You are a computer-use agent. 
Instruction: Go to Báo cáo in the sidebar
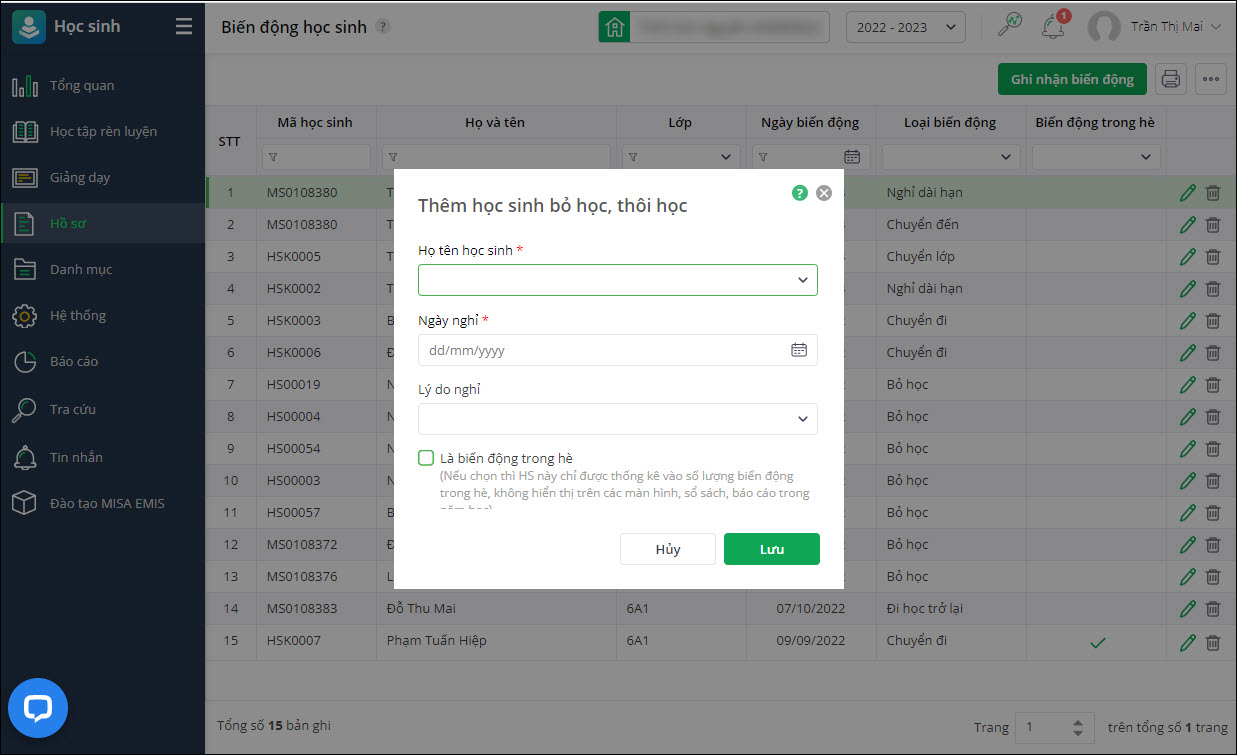click(74, 362)
